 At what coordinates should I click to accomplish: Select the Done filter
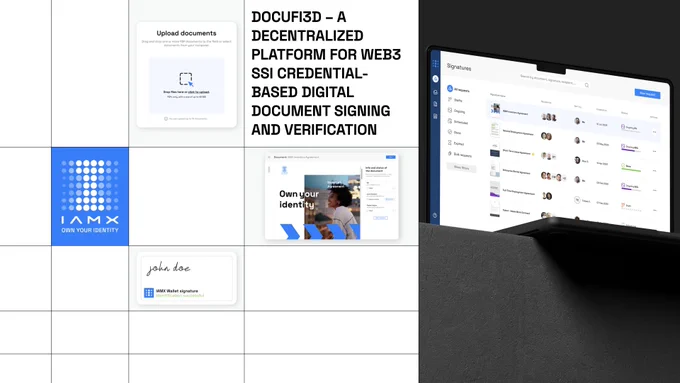point(454,132)
